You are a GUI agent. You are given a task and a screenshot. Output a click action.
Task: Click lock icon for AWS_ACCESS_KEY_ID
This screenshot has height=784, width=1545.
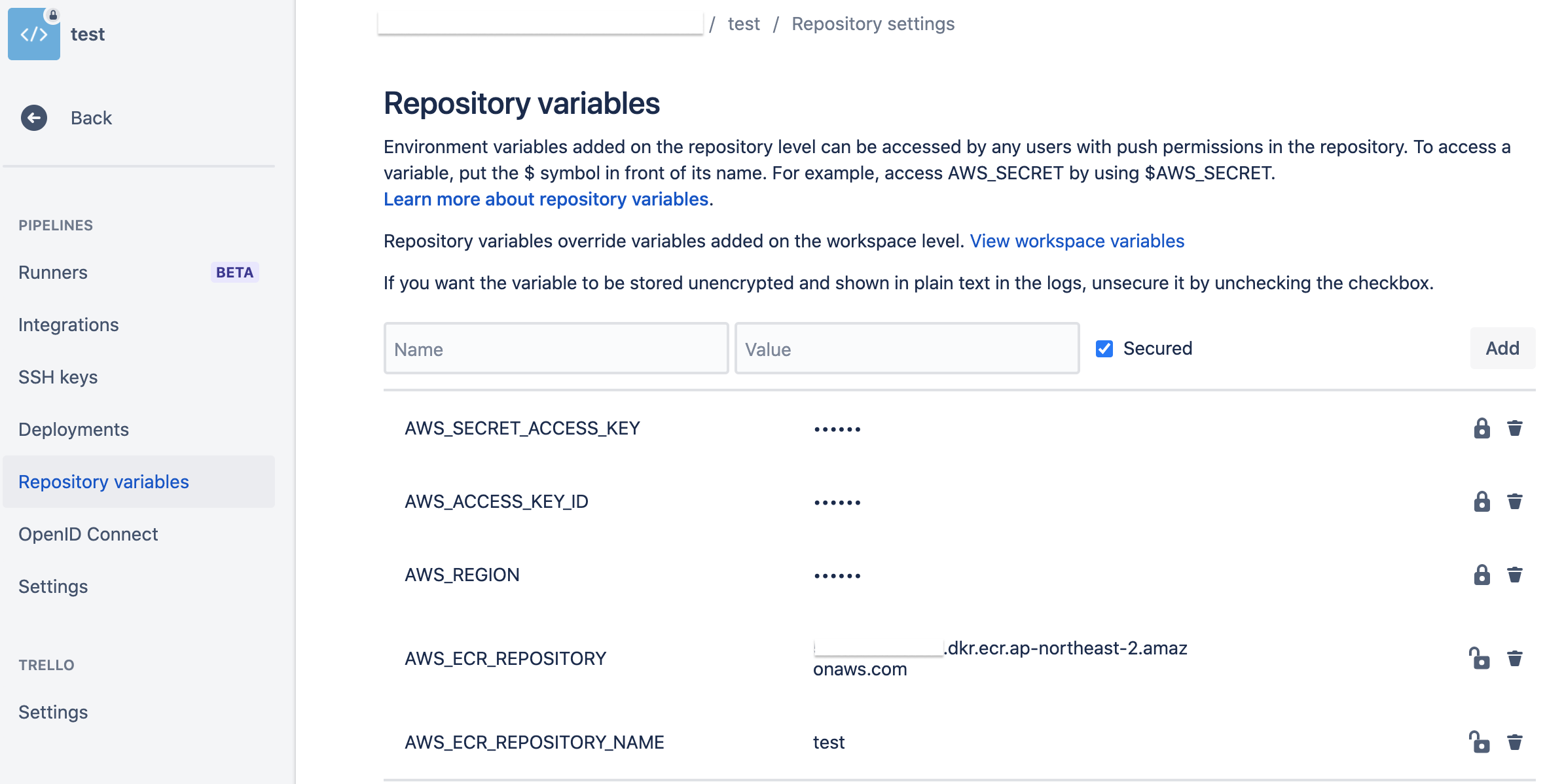point(1481,502)
